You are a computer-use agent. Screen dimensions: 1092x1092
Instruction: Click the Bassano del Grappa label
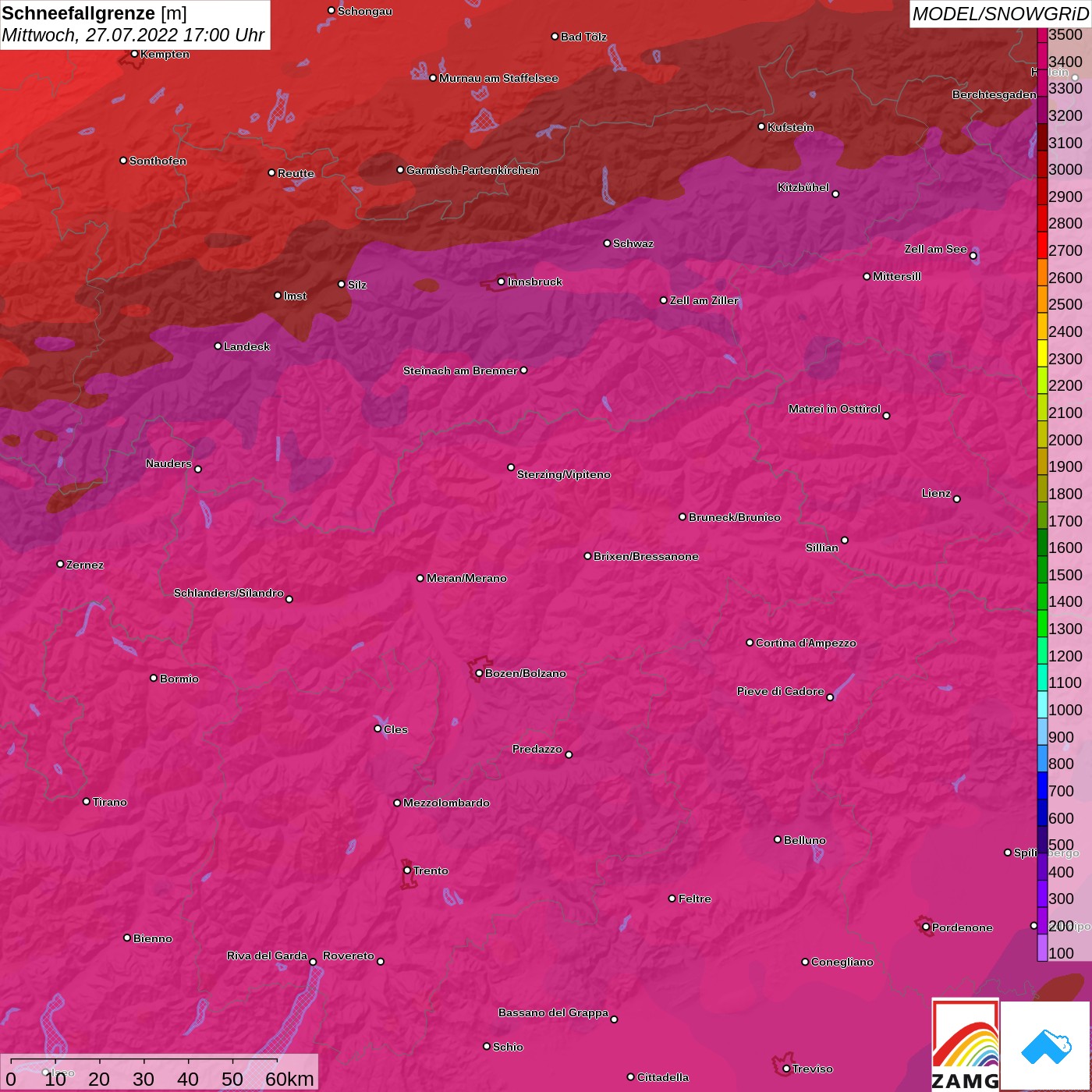[x=554, y=1012]
